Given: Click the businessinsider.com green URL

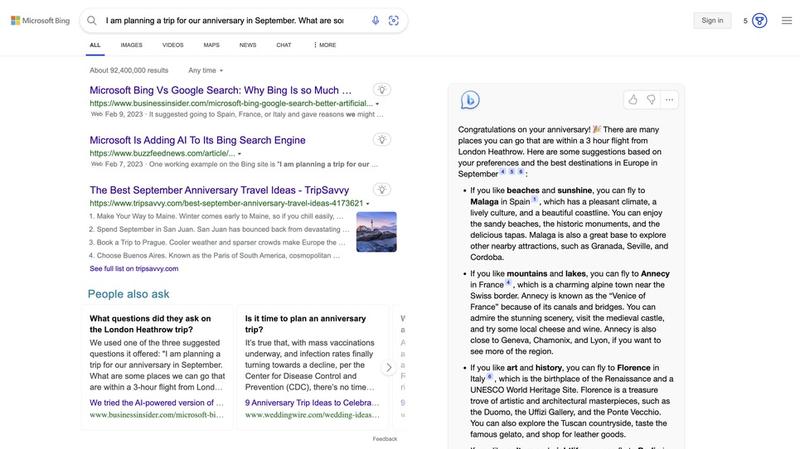Looking at the screenshot, I should click(231, 103).
